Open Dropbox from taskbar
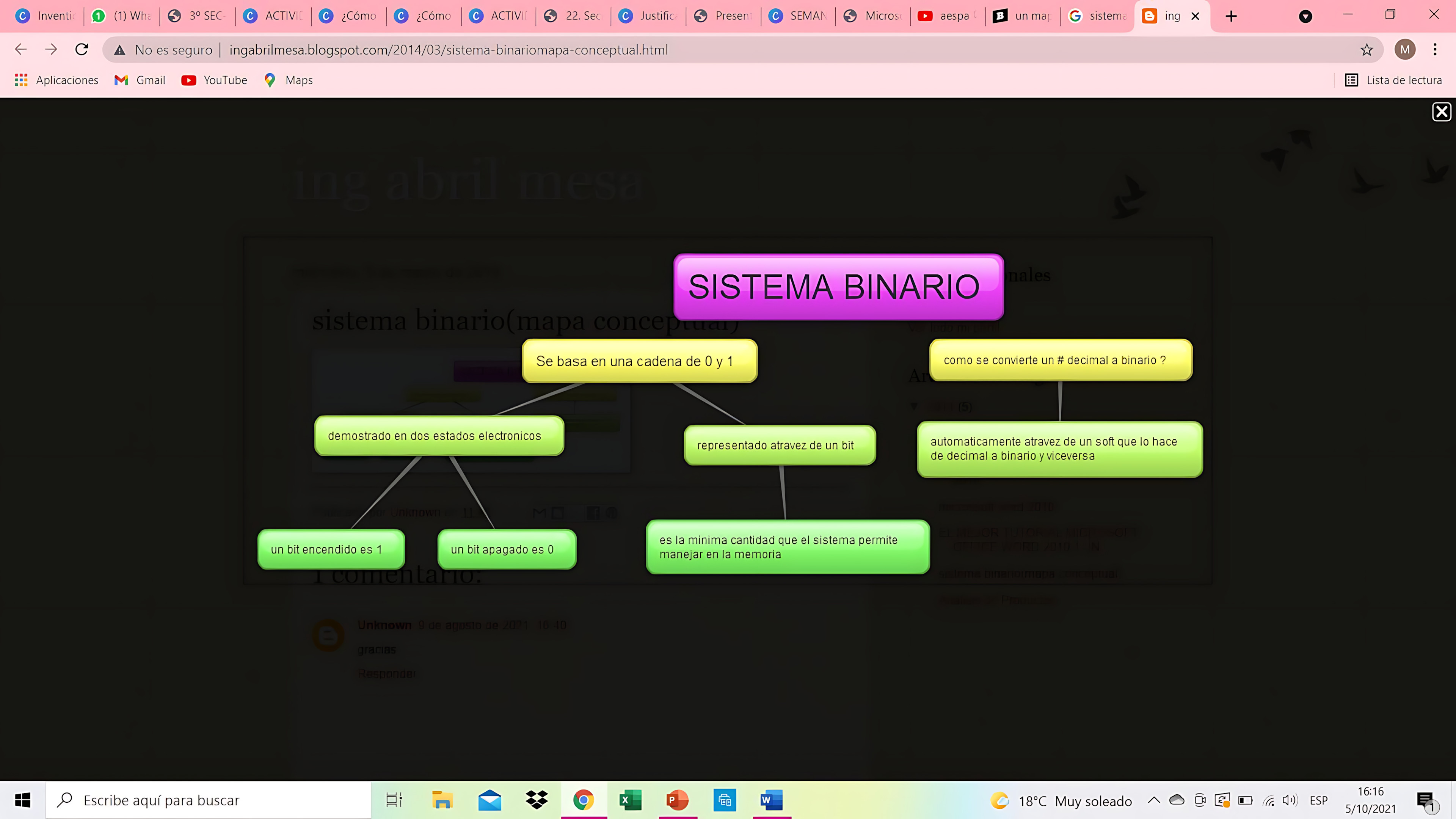 click(537, 800)
